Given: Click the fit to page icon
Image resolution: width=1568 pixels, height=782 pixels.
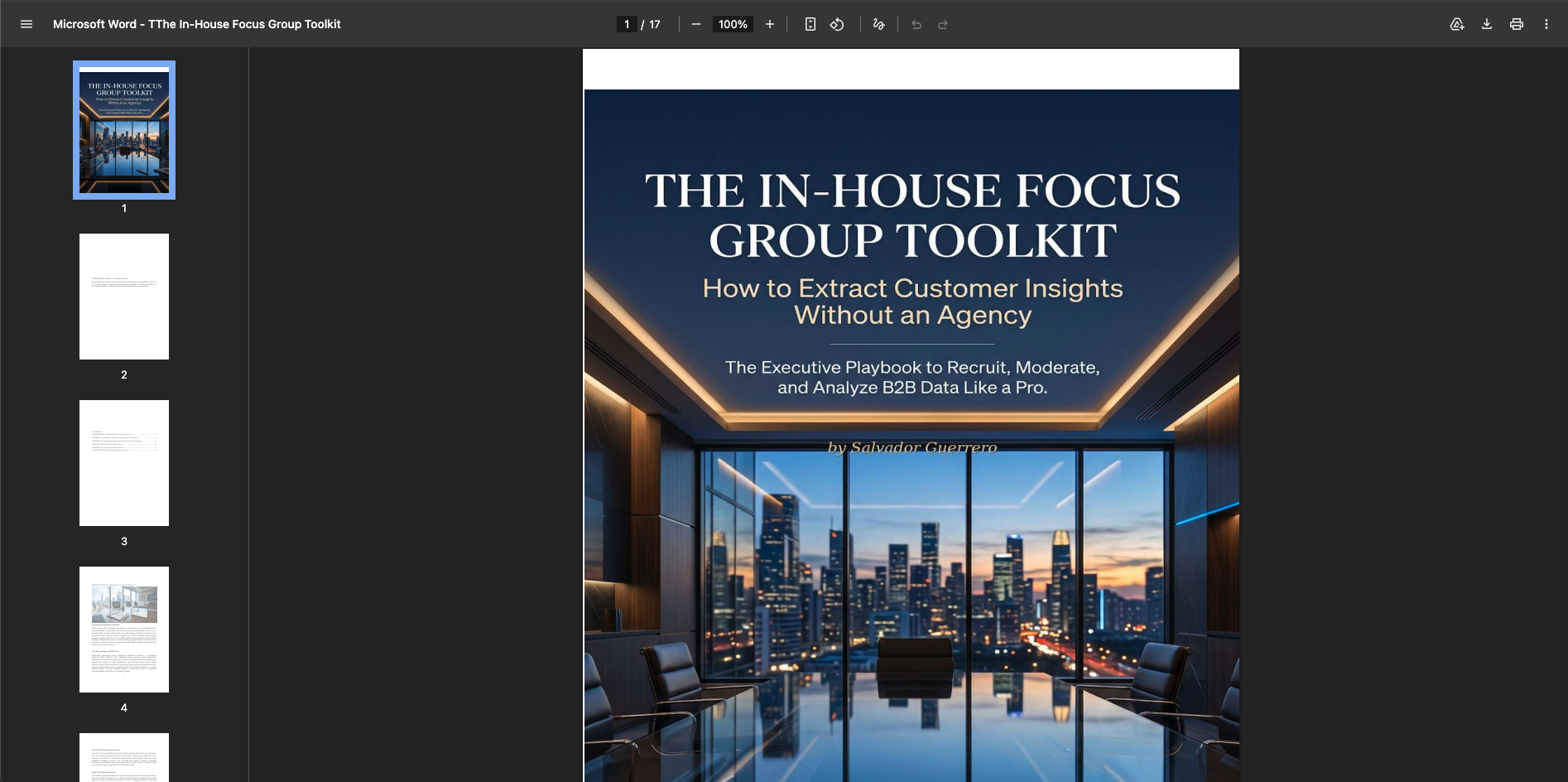Looking at the screenshot, I should (810, 24).
